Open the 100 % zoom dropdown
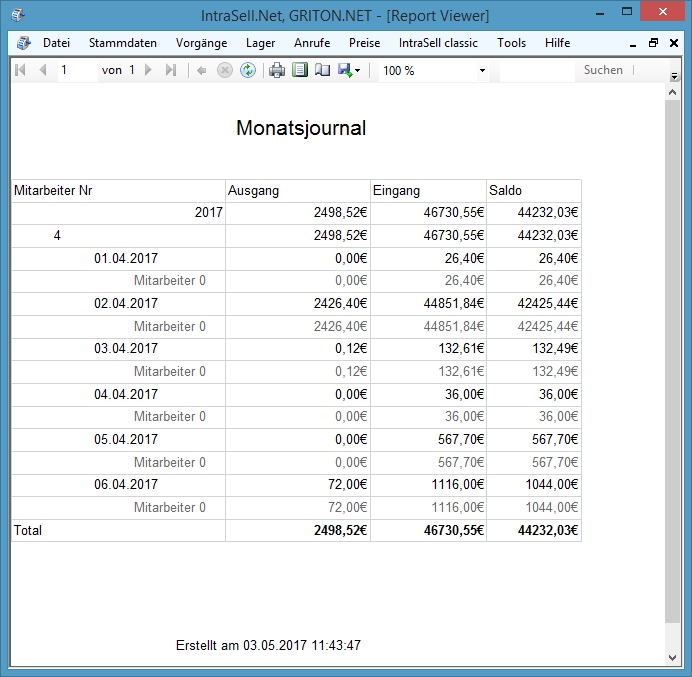This screenshot has width=692, height=677. click(482, 71)
